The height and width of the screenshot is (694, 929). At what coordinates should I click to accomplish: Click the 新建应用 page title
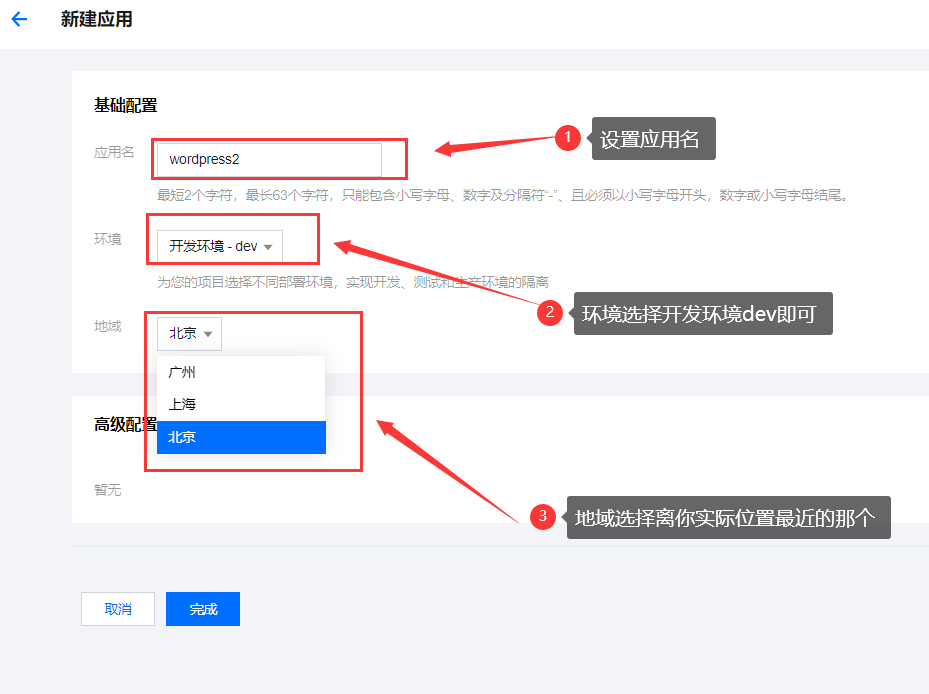coord(97,19)
